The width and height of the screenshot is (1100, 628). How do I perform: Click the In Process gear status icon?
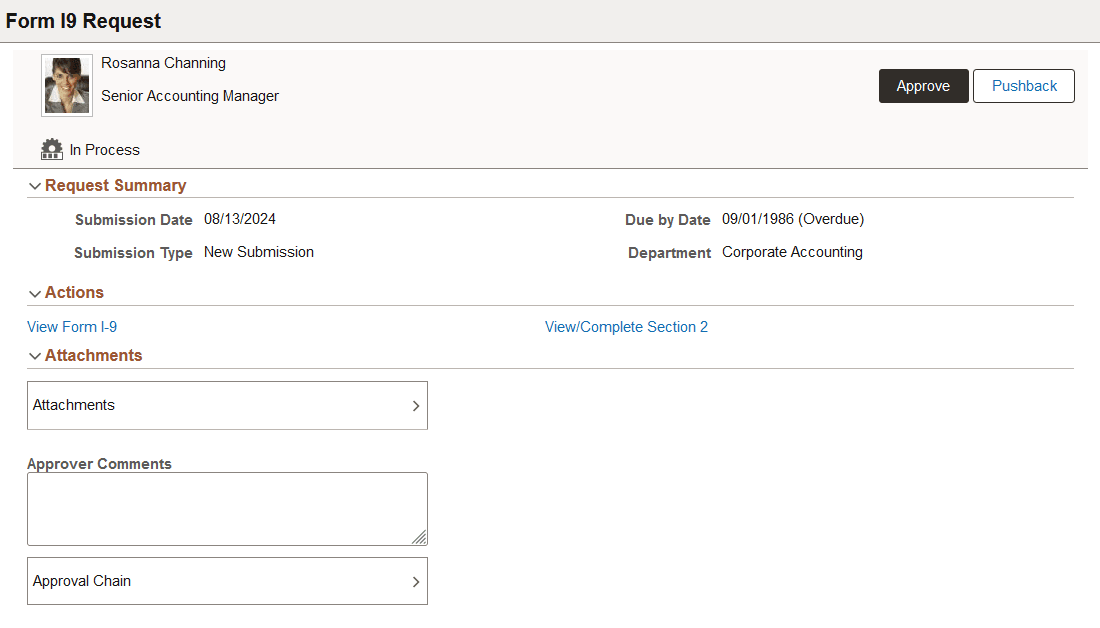(x=51, y=149)
